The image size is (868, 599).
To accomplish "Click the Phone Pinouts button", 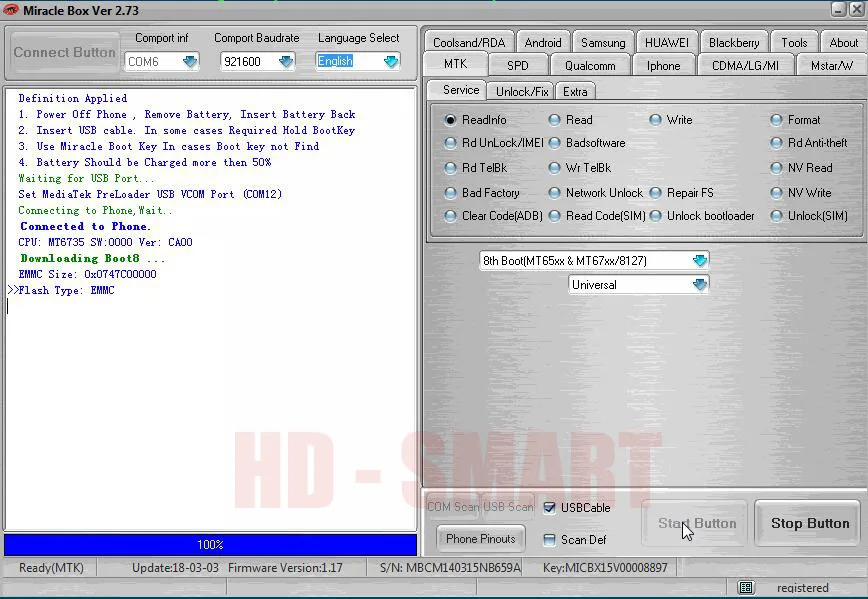I will (480, 539).
